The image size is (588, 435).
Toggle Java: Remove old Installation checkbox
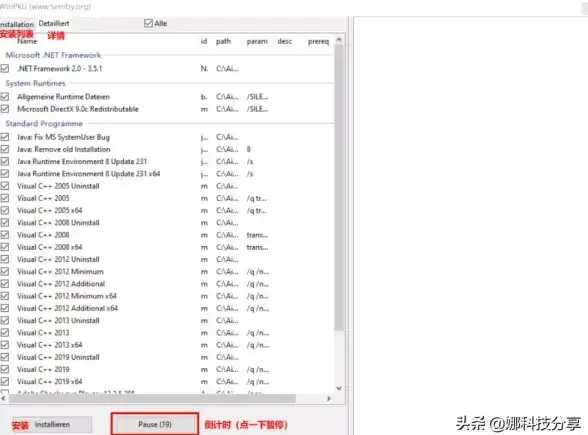[5, 149]
